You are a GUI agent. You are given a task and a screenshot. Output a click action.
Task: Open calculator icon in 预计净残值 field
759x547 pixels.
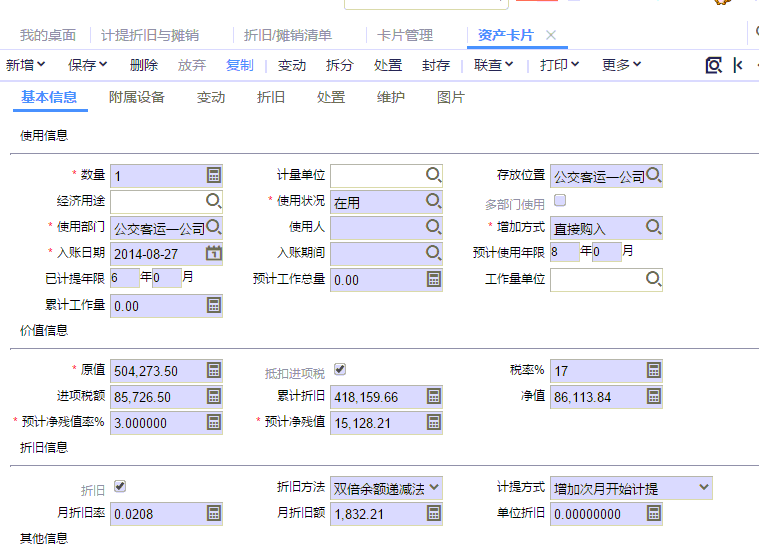[434, 422]
